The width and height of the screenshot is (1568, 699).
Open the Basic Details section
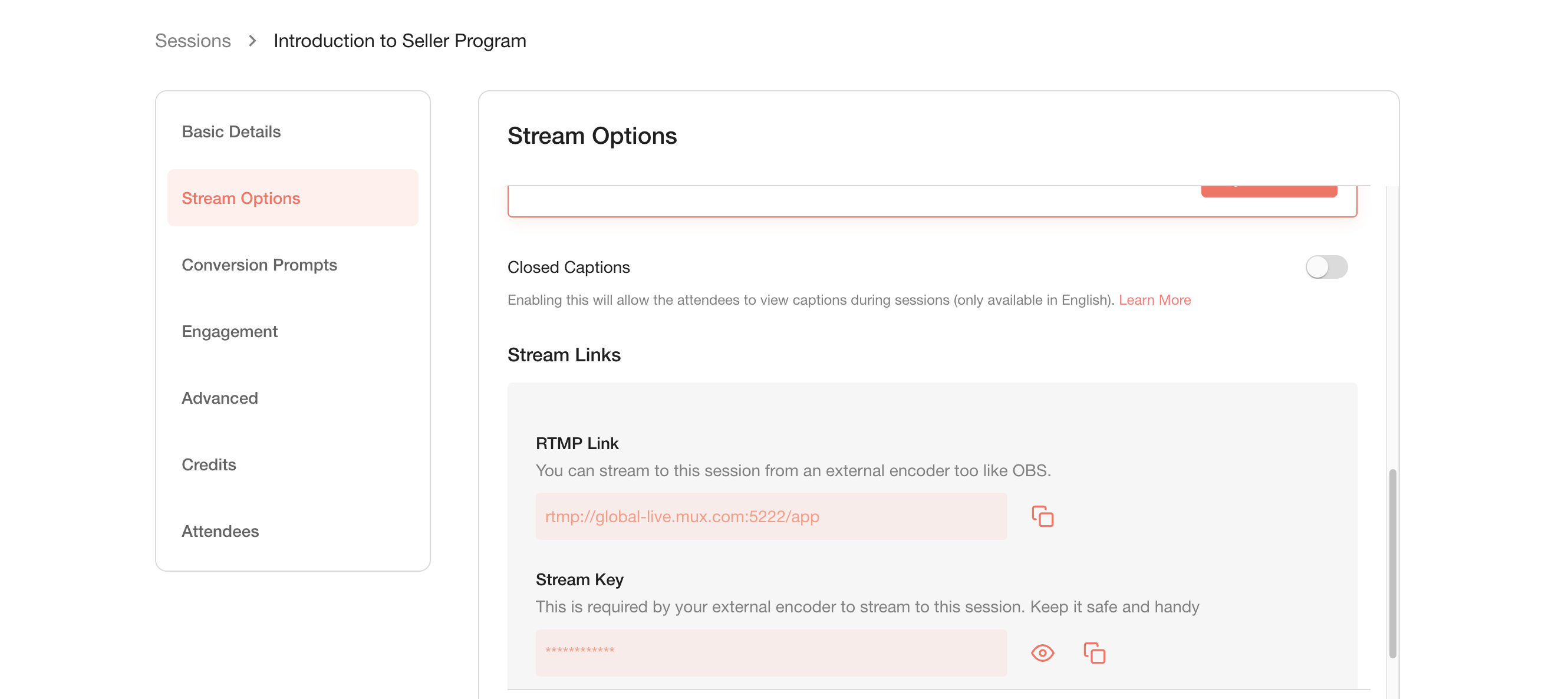click(293, 131)
